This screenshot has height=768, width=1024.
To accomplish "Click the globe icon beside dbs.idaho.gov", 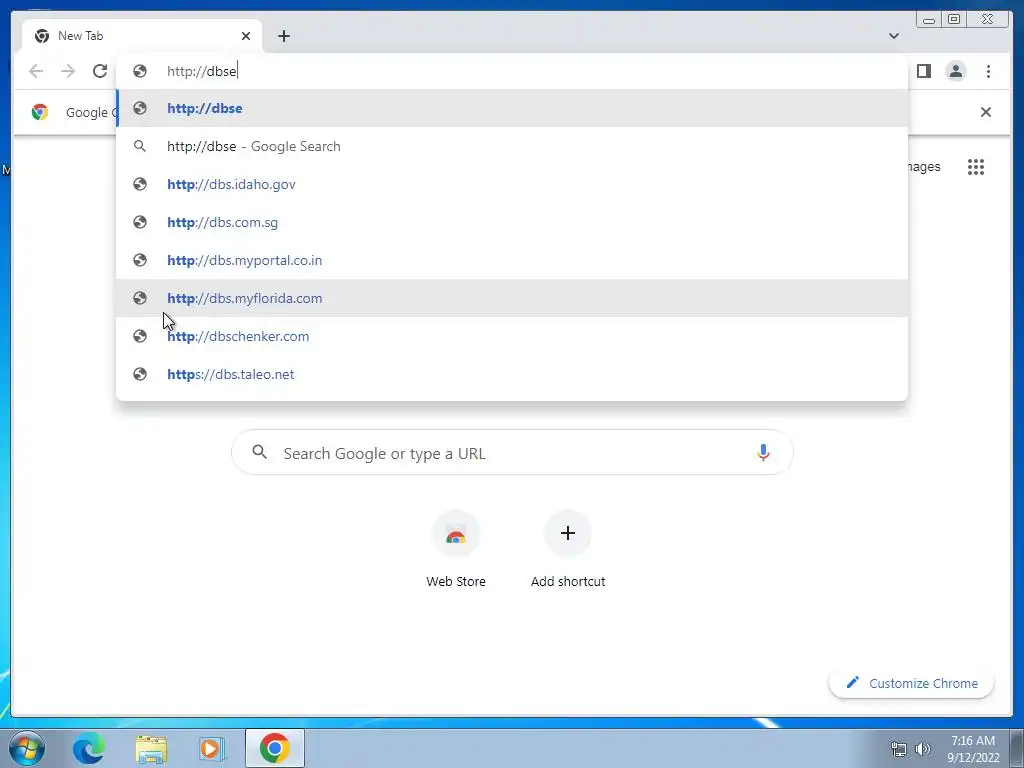I will click(x=140, y=184).
